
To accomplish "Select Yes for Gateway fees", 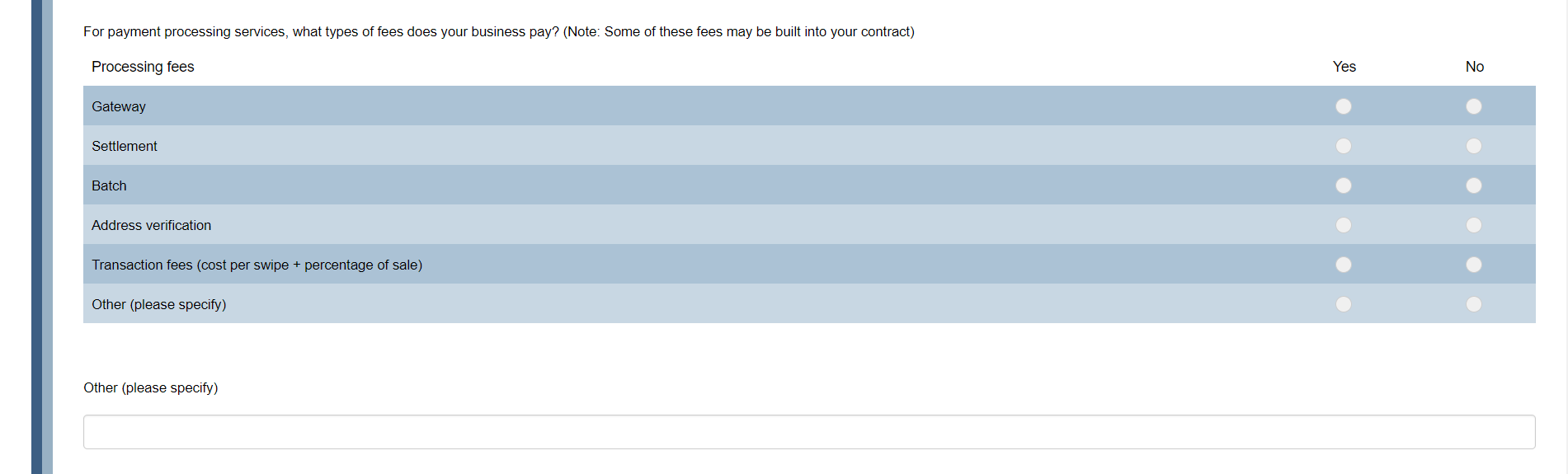I will coord(1344,106).
